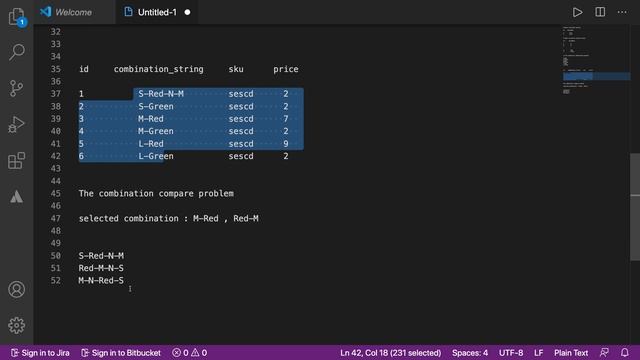
Task: Close Untitled-1 tab via unsaved dot
Action: (x=187, y=12)
